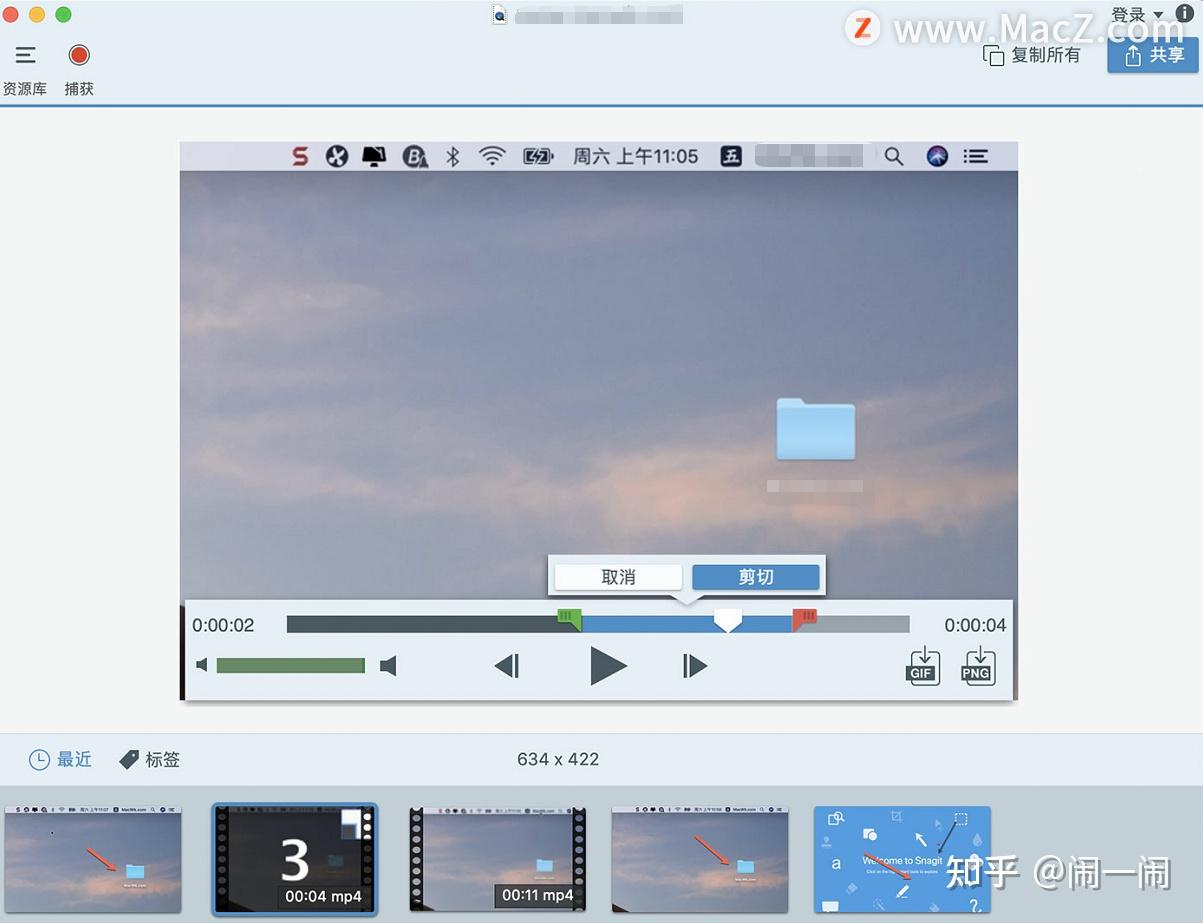
Task: Play the video
Action: (x=608, y=665)
